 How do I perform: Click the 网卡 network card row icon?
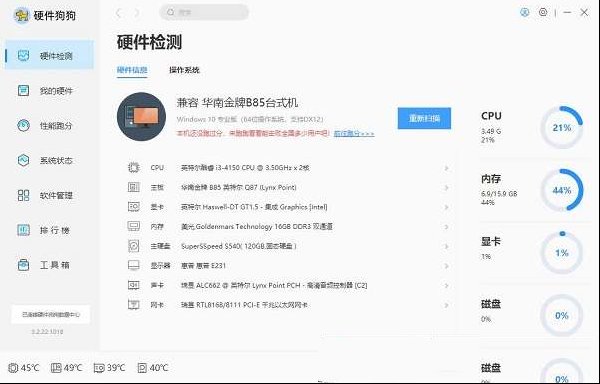tap(134, 305)
